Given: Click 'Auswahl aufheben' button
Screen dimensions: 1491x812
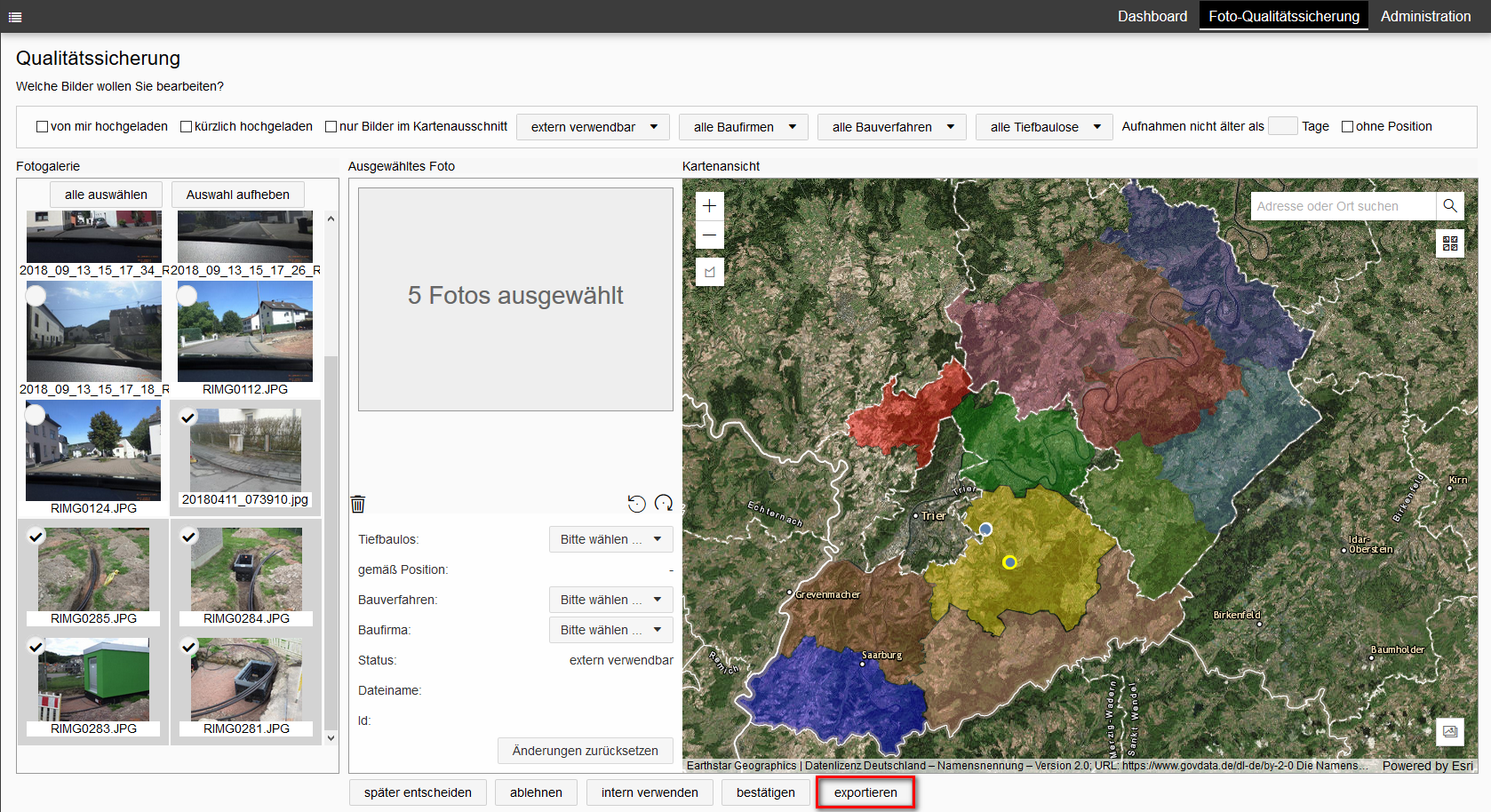Looking at the screenshot, I should click(238, 195).
